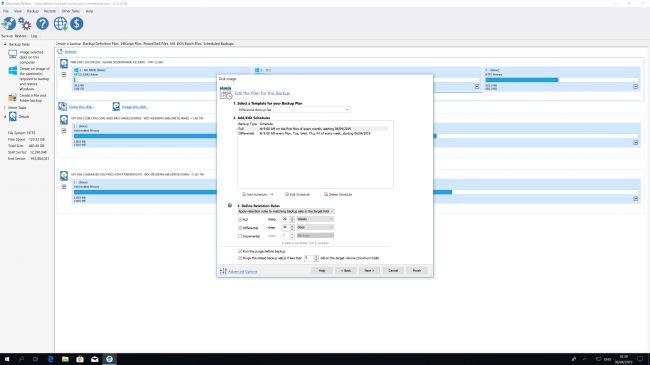This screenshot has width=650, height=365.
Task: Toggle Run the purge before backup checkbox
Action: [240, 251]
